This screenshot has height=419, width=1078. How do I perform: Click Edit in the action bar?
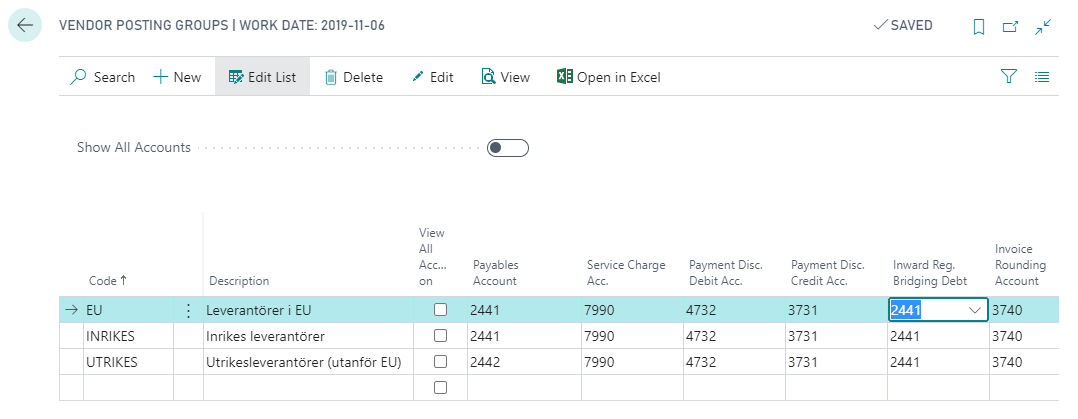pos(432,77)
